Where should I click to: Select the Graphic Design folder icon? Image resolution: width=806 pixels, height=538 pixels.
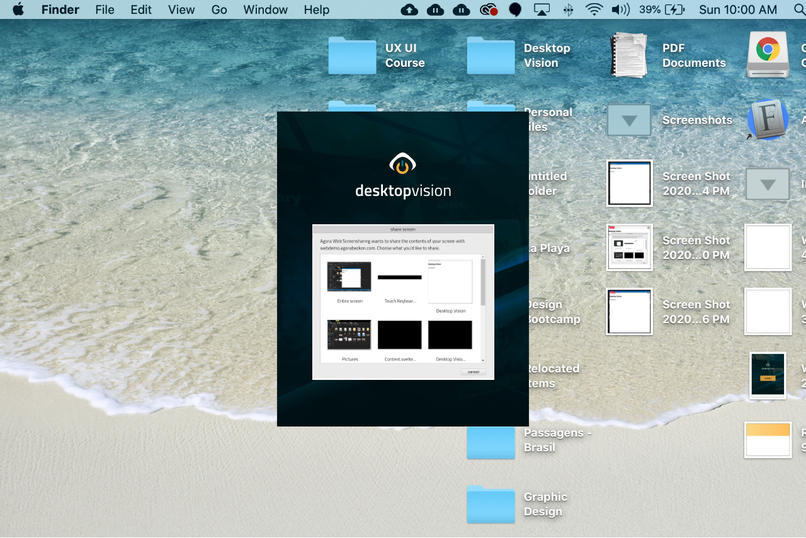491,504
